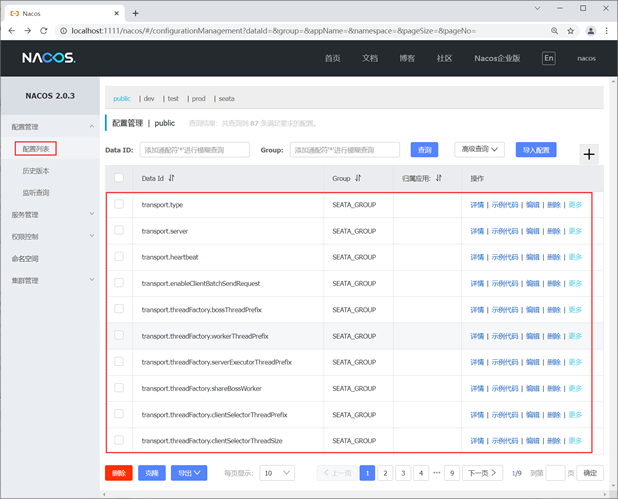Check the workerThreadPrefix row checkbox

(119, 335)
